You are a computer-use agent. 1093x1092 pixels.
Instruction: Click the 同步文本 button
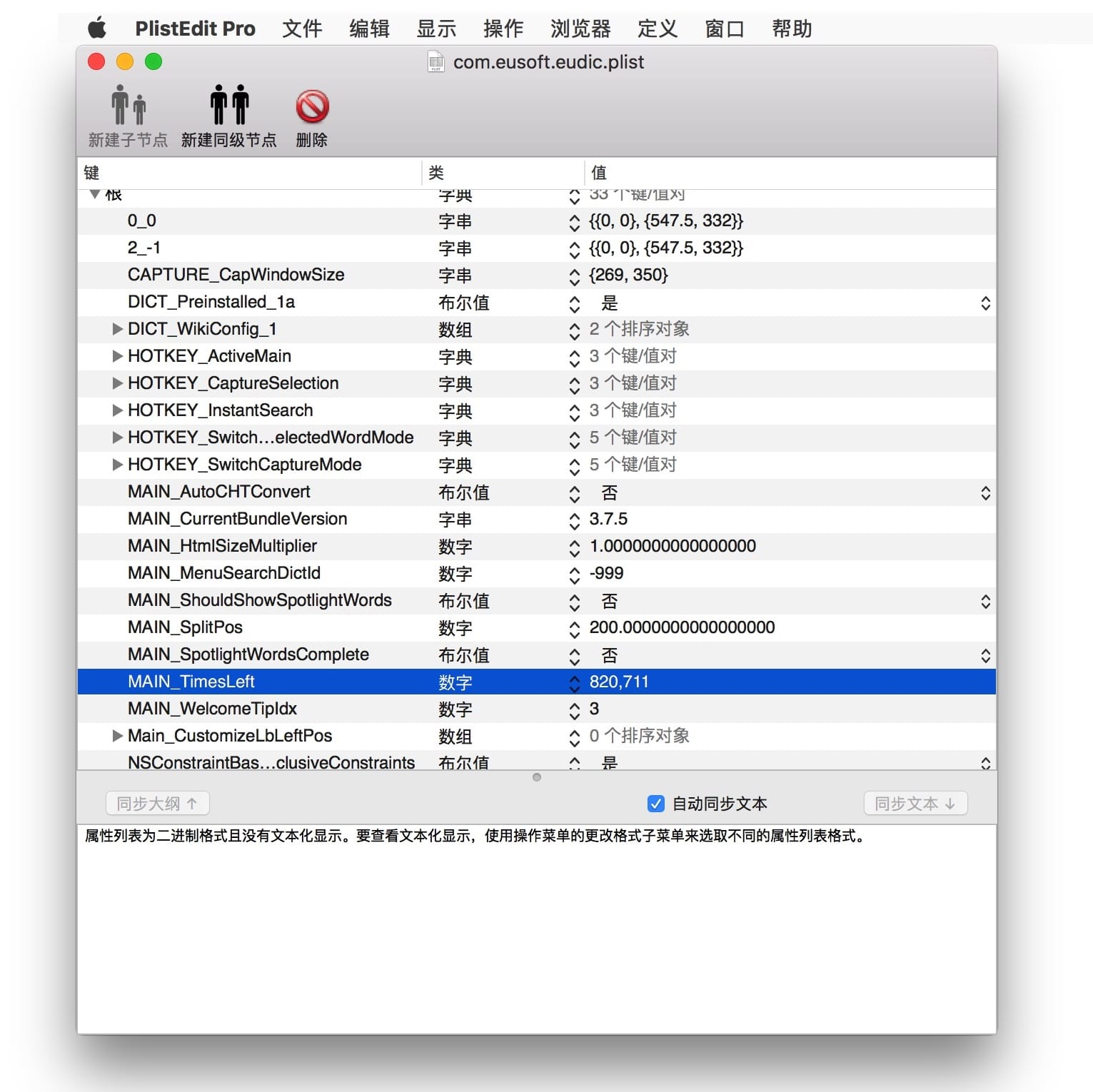[915, 804]
